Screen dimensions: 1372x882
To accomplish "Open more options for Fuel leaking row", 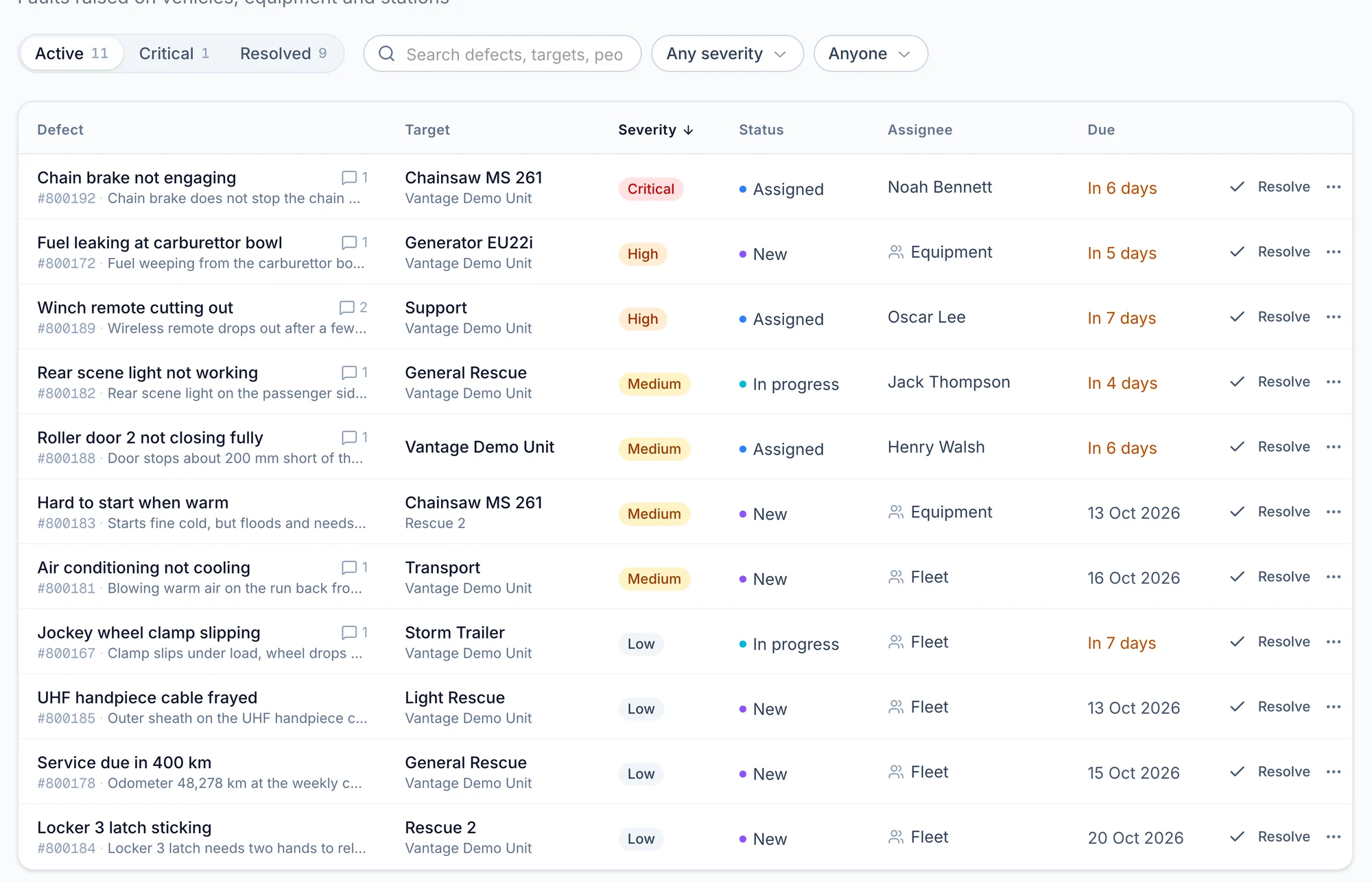I will point(1334,252).
